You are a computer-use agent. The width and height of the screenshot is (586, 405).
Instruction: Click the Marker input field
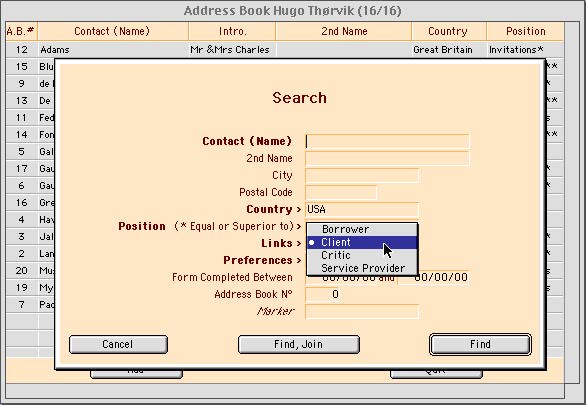pos(362,312)
